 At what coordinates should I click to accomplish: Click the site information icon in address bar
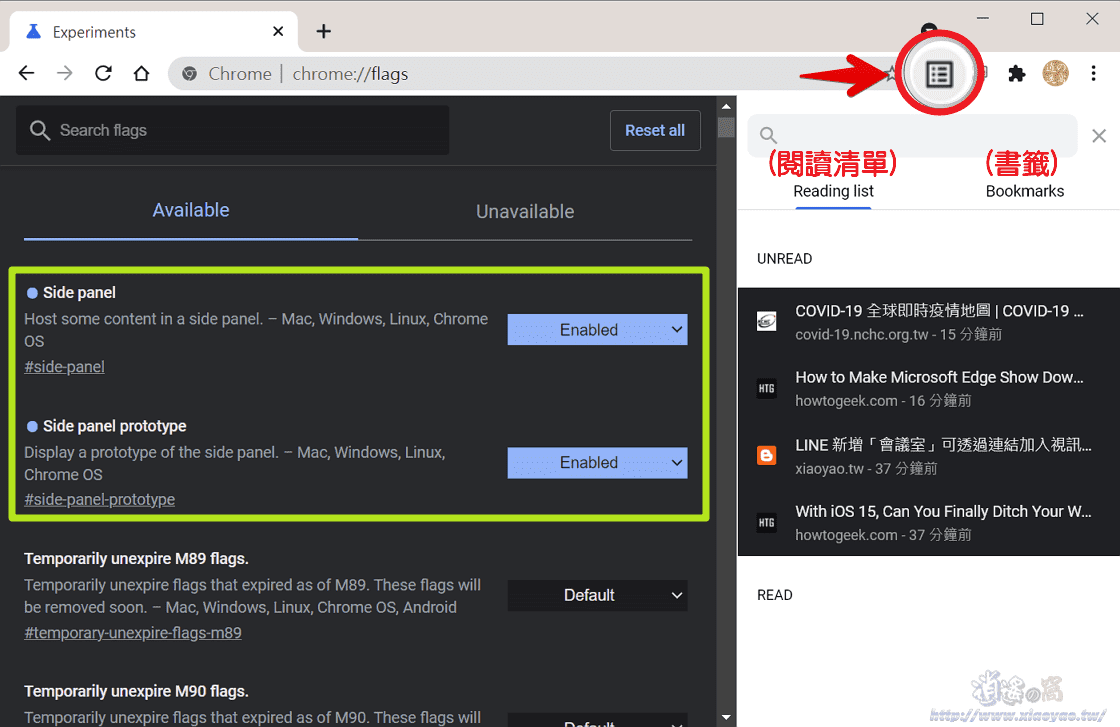point(189,73)
